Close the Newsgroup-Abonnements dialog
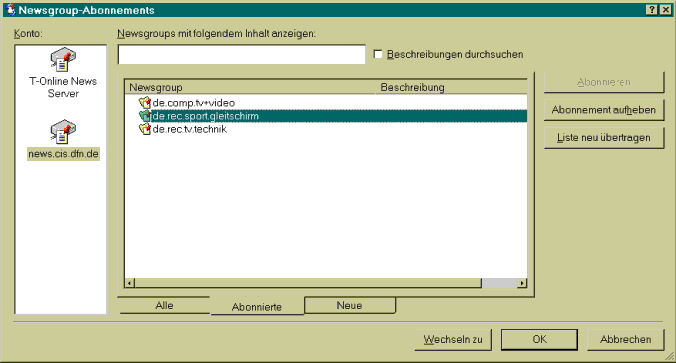Screen dimensions: 676x363 tap(665, 10)
